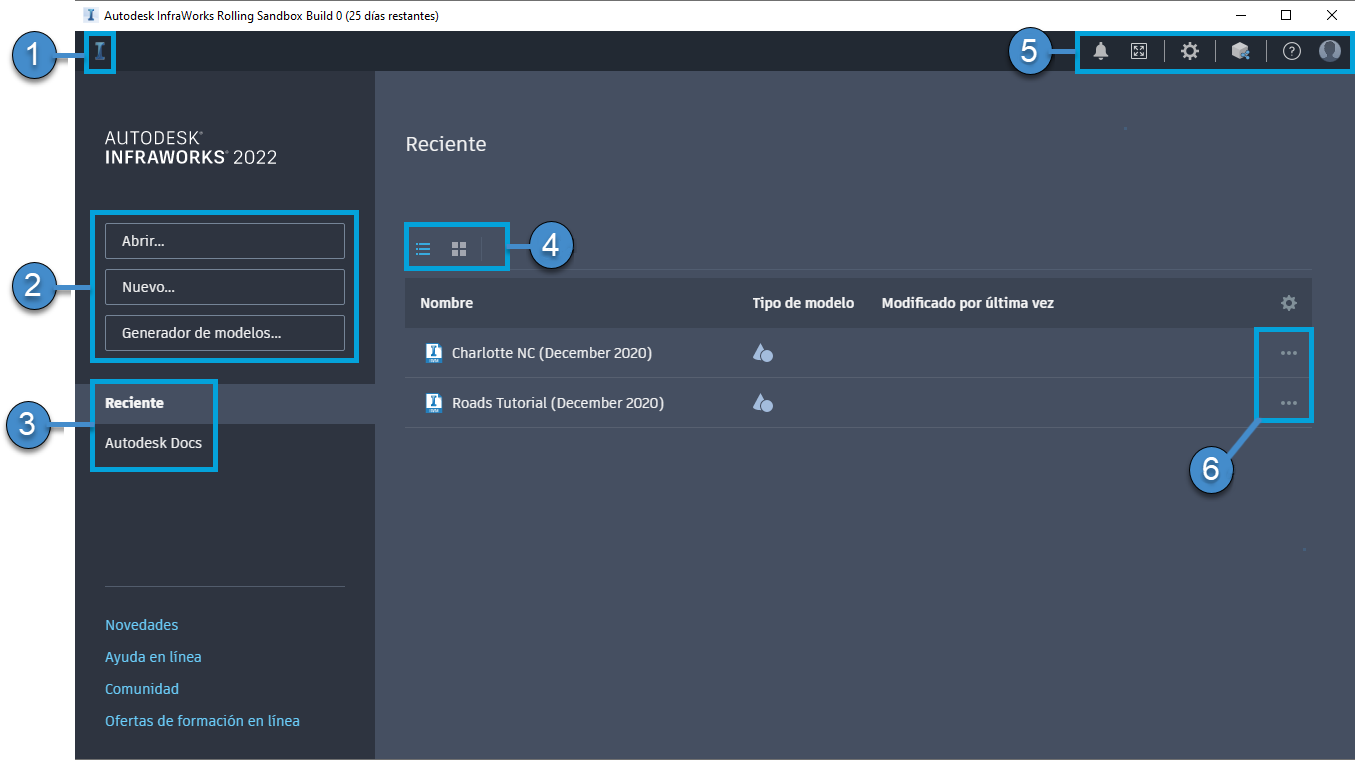Select Autodesk Docs in sidebar

(153, 442)
